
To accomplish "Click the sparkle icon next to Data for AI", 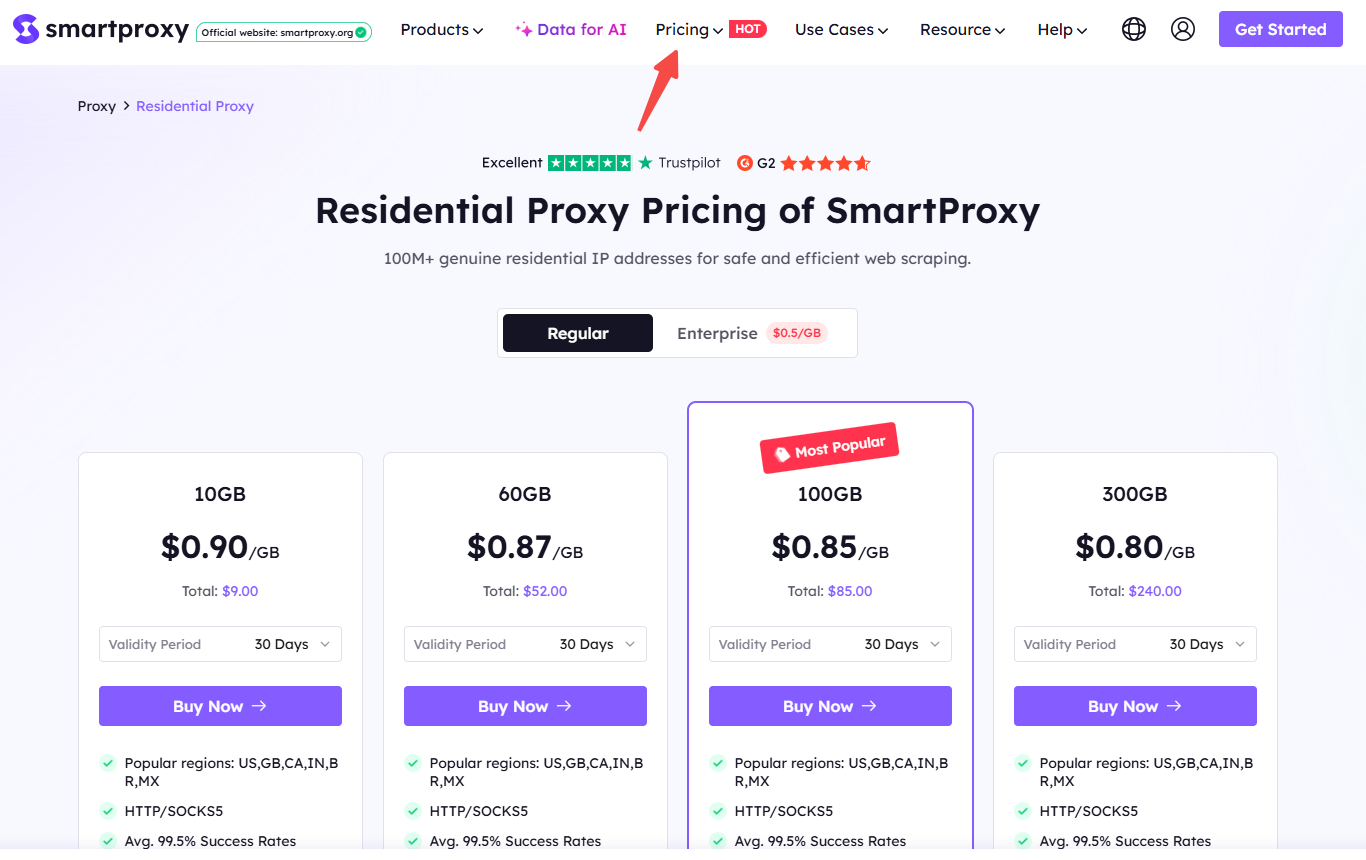I will pyautogui.click(x=523, y=30).
